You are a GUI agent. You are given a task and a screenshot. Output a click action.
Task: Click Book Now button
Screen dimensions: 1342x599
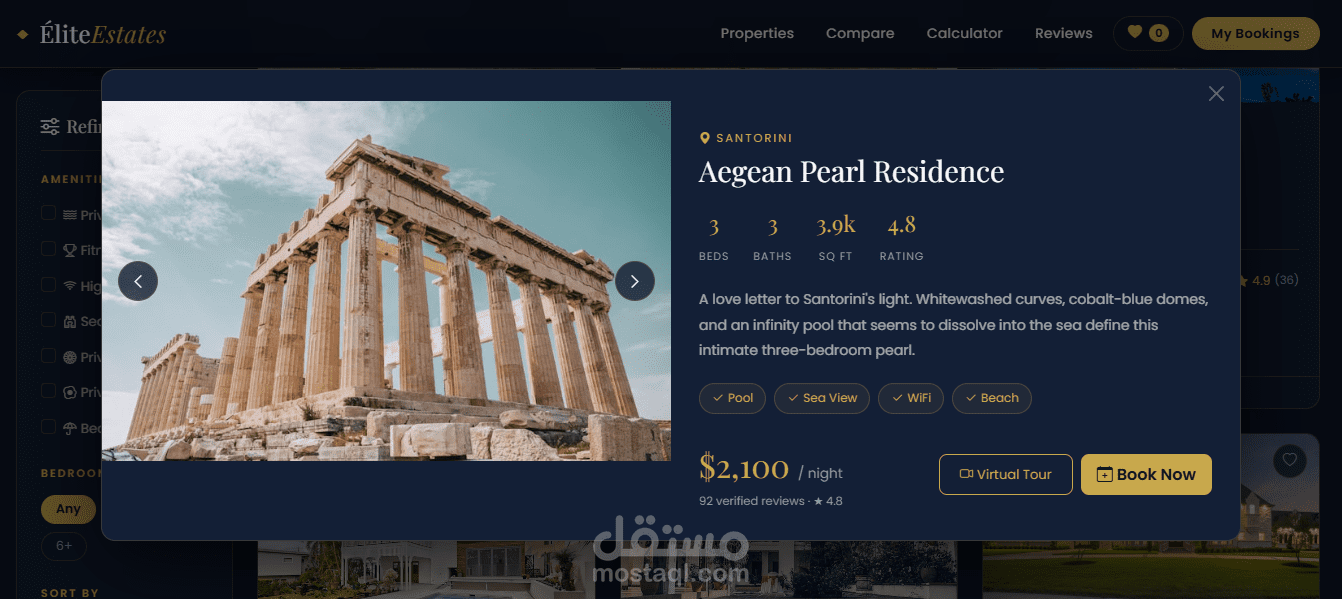pos(1146,474)
